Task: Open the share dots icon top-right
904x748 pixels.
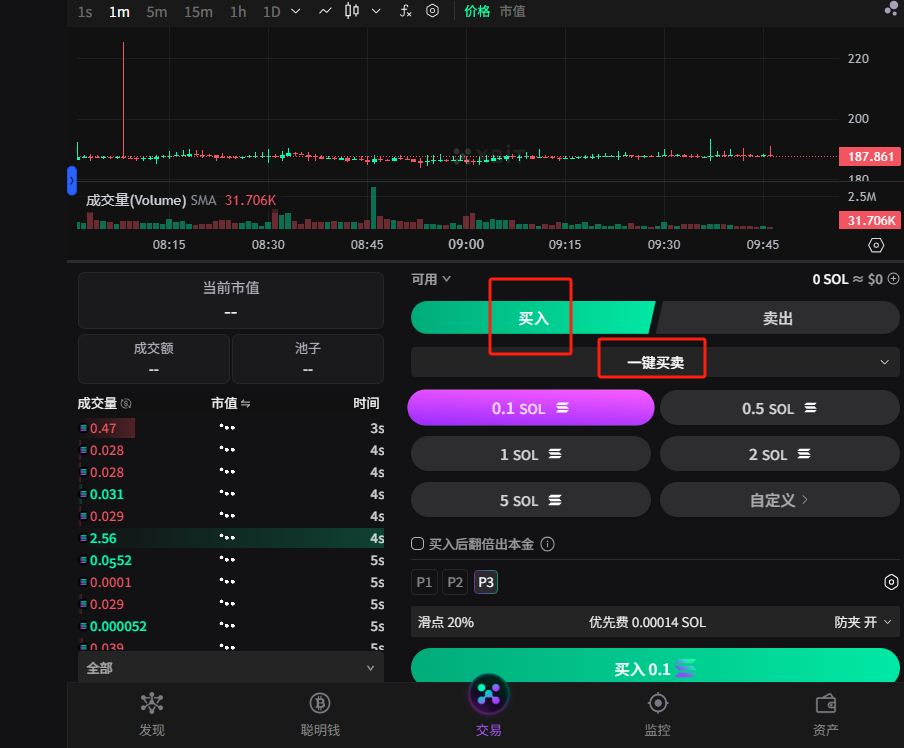Action: pos(891,8)
